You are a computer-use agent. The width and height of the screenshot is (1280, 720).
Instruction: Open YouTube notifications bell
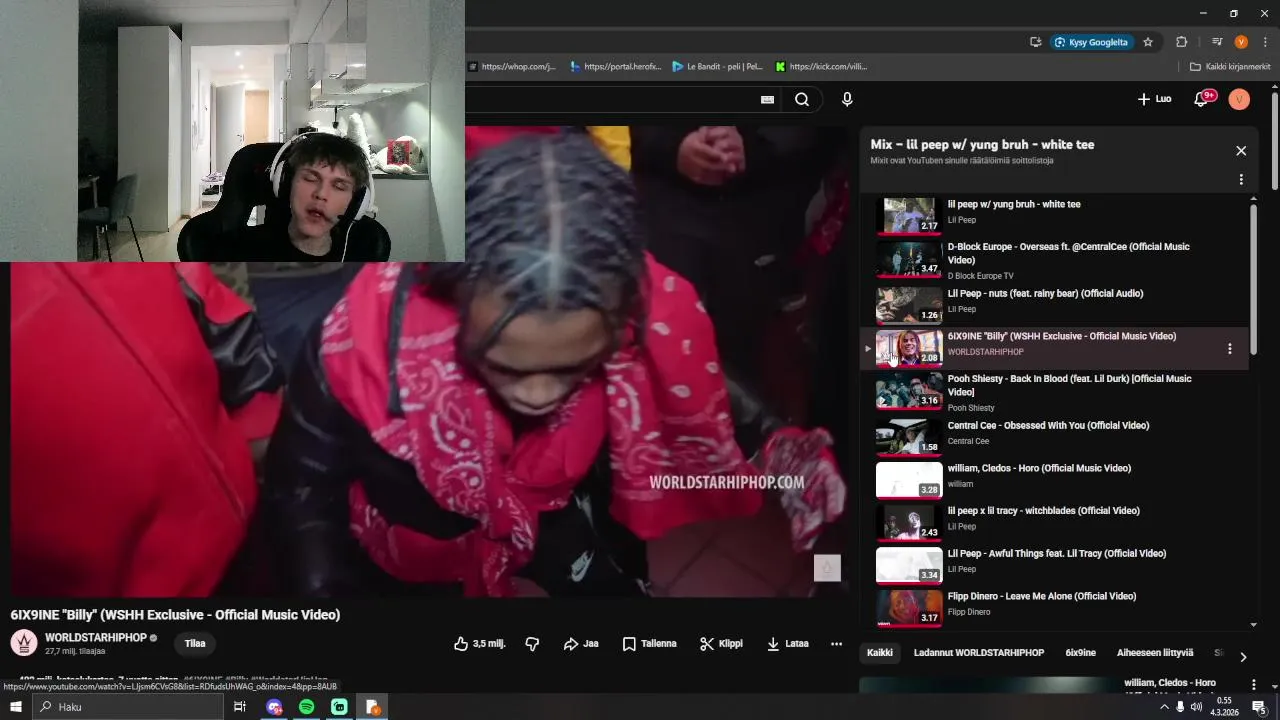1203,99
